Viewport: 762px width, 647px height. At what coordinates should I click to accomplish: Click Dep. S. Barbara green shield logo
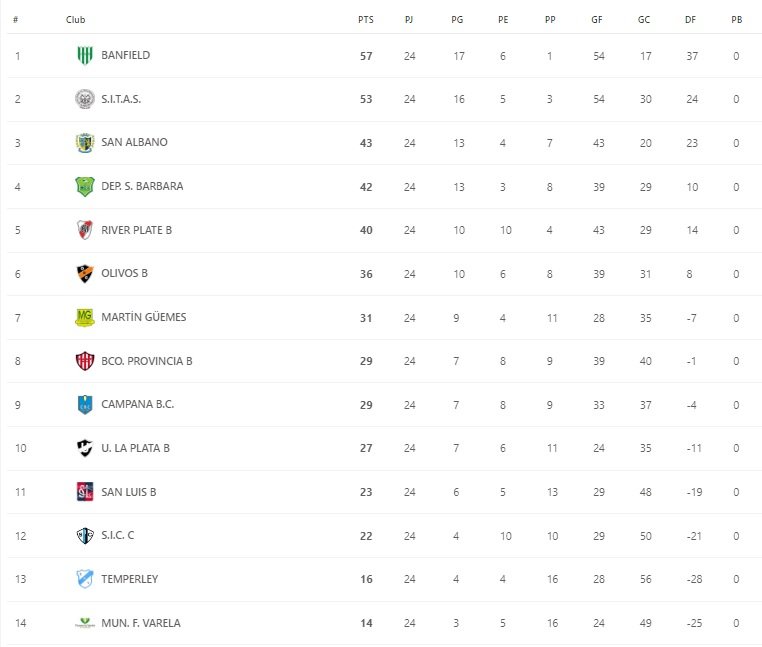click(85, 186)
